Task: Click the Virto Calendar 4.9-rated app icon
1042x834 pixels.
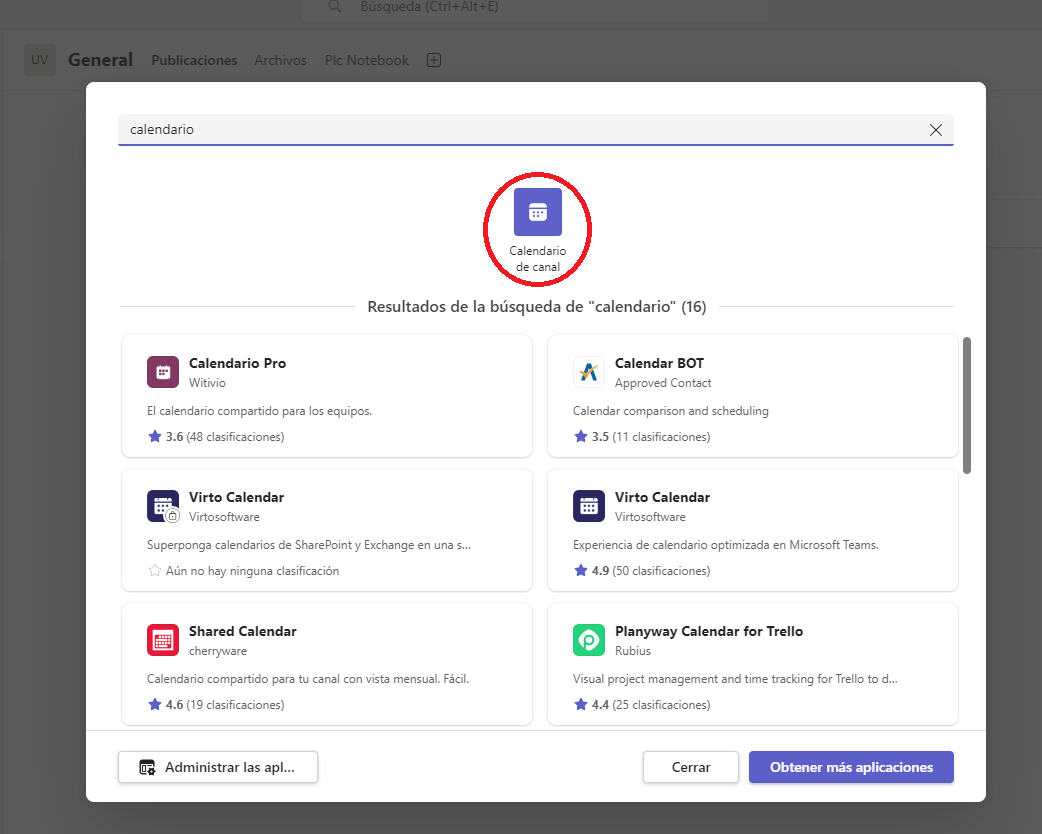Action: [589, 506]
